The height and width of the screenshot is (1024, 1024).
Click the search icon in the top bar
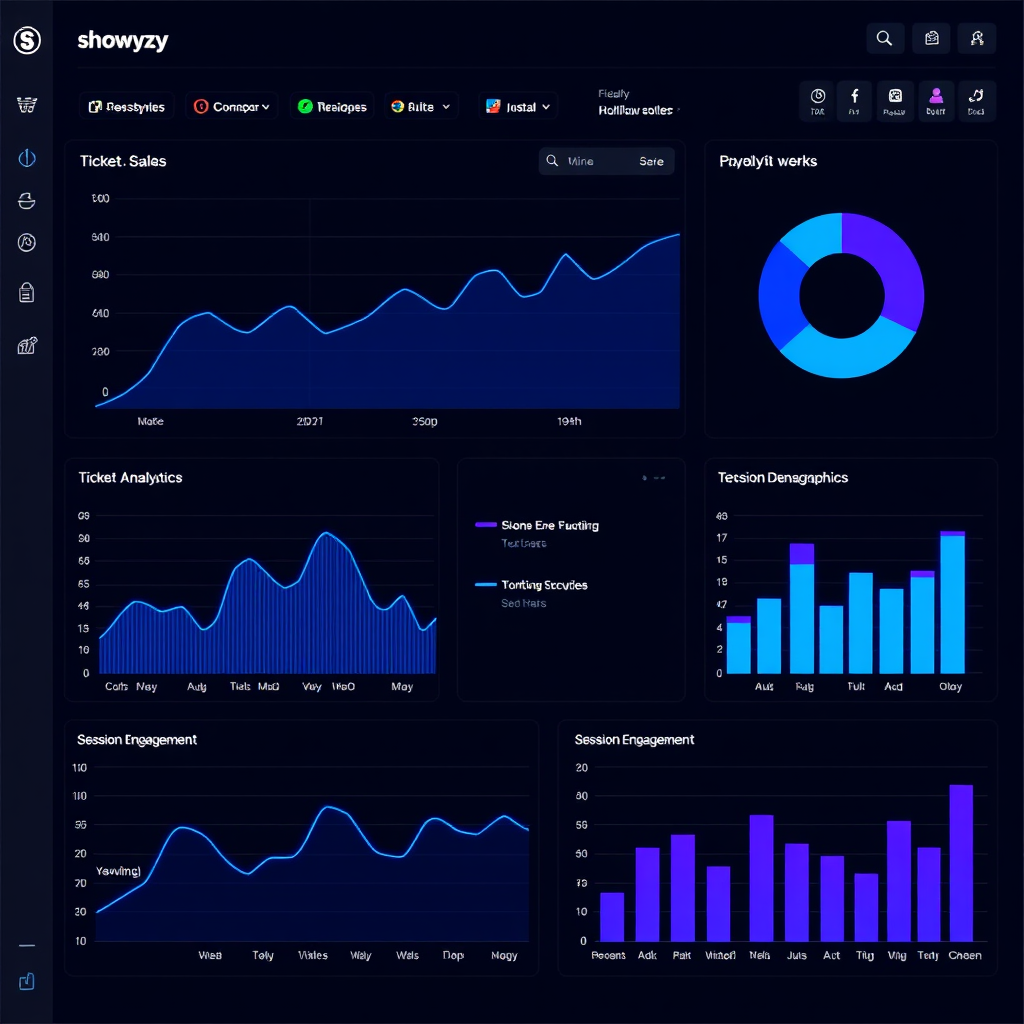[884, 38]
